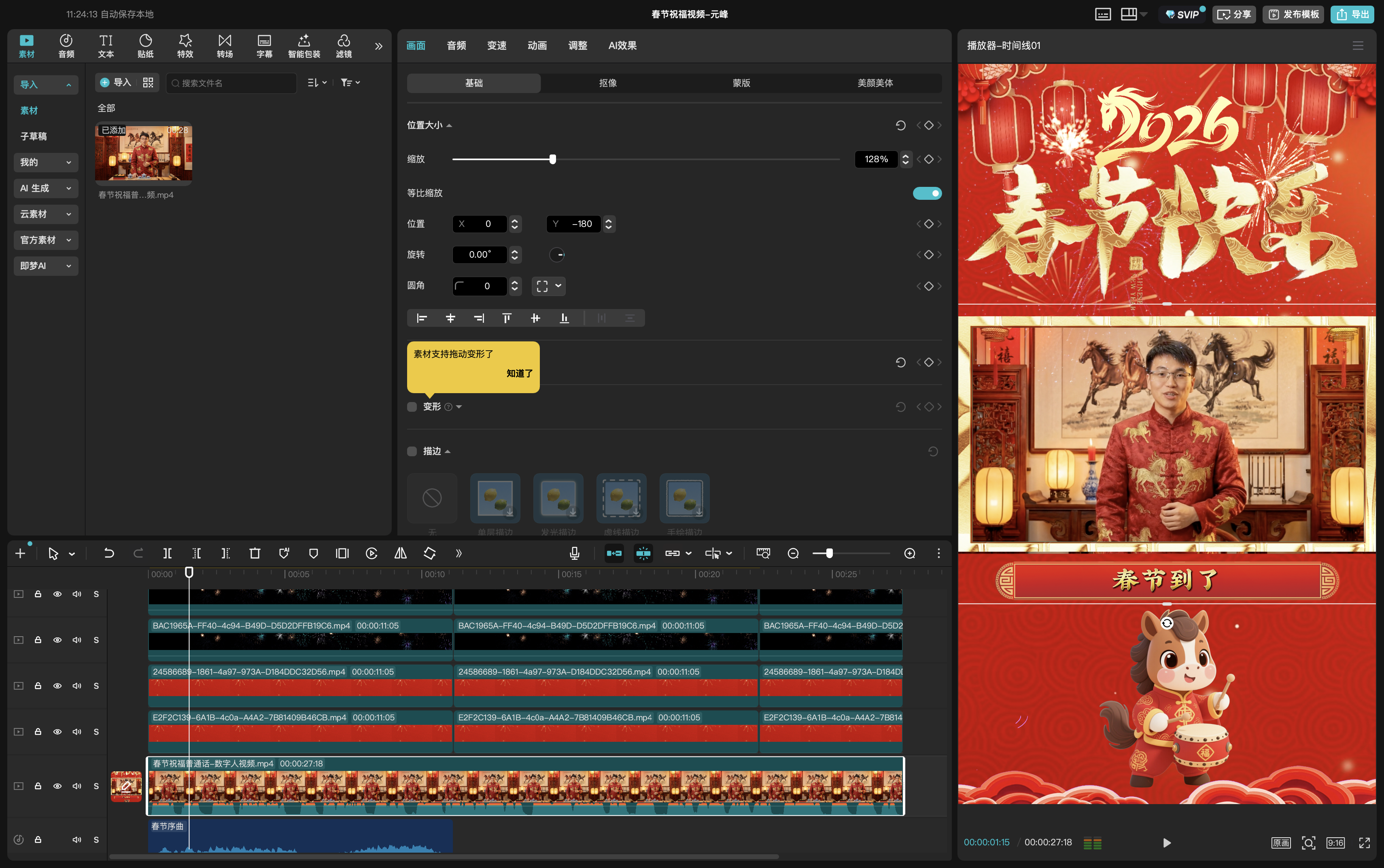This screenshot has height=868, width=1384.
Task: Open the 音频 audio library icon
Action: pos(66,45)
